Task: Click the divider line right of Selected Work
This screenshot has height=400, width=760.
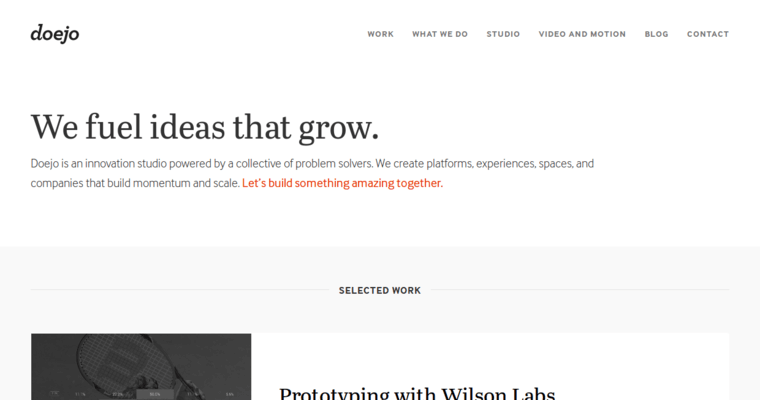Action: point(580,290)
